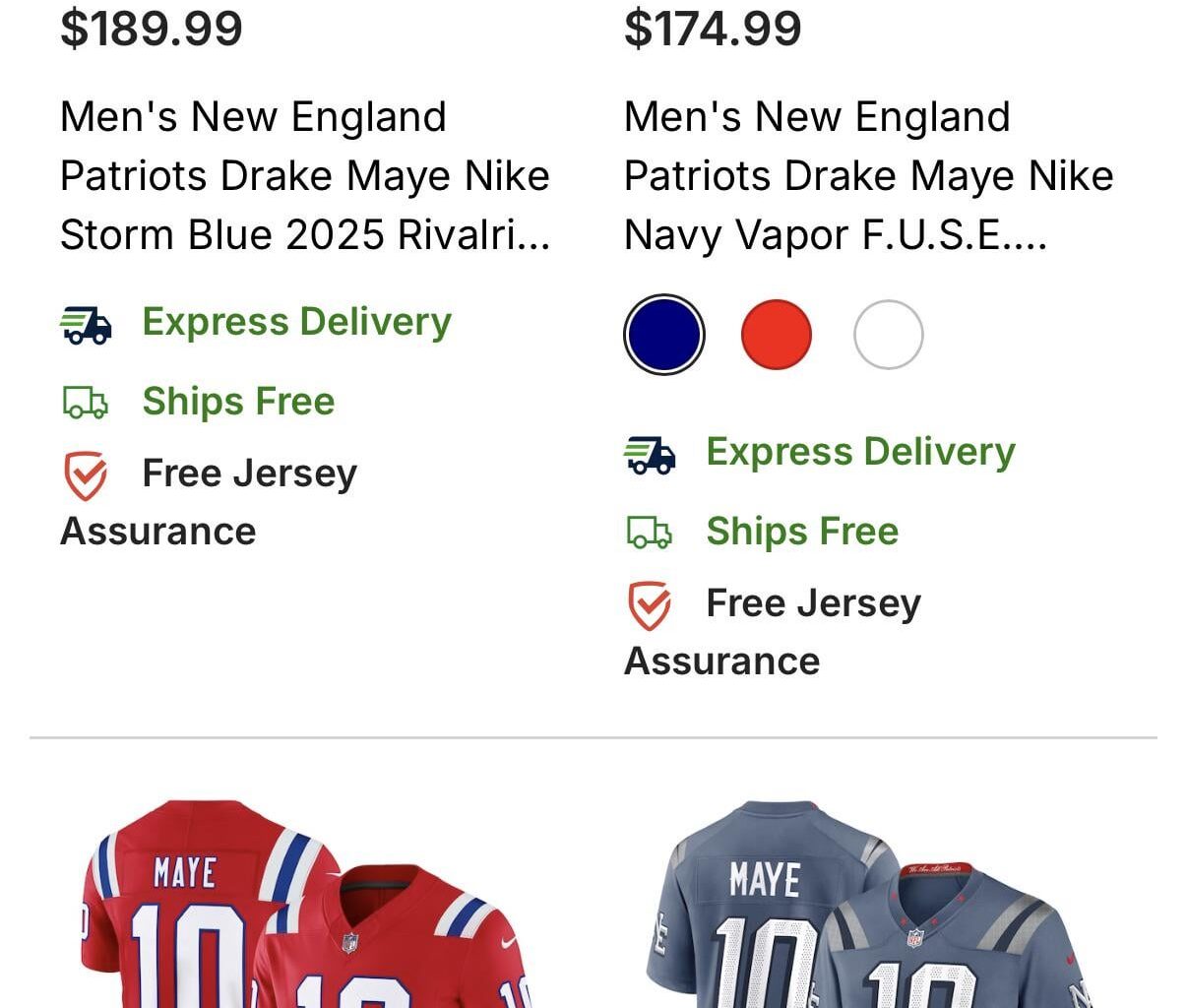The height and width of the screenshot is (1008, 1187).
Task: Click the Express Delivery green text link
Action: coord(297,323)
